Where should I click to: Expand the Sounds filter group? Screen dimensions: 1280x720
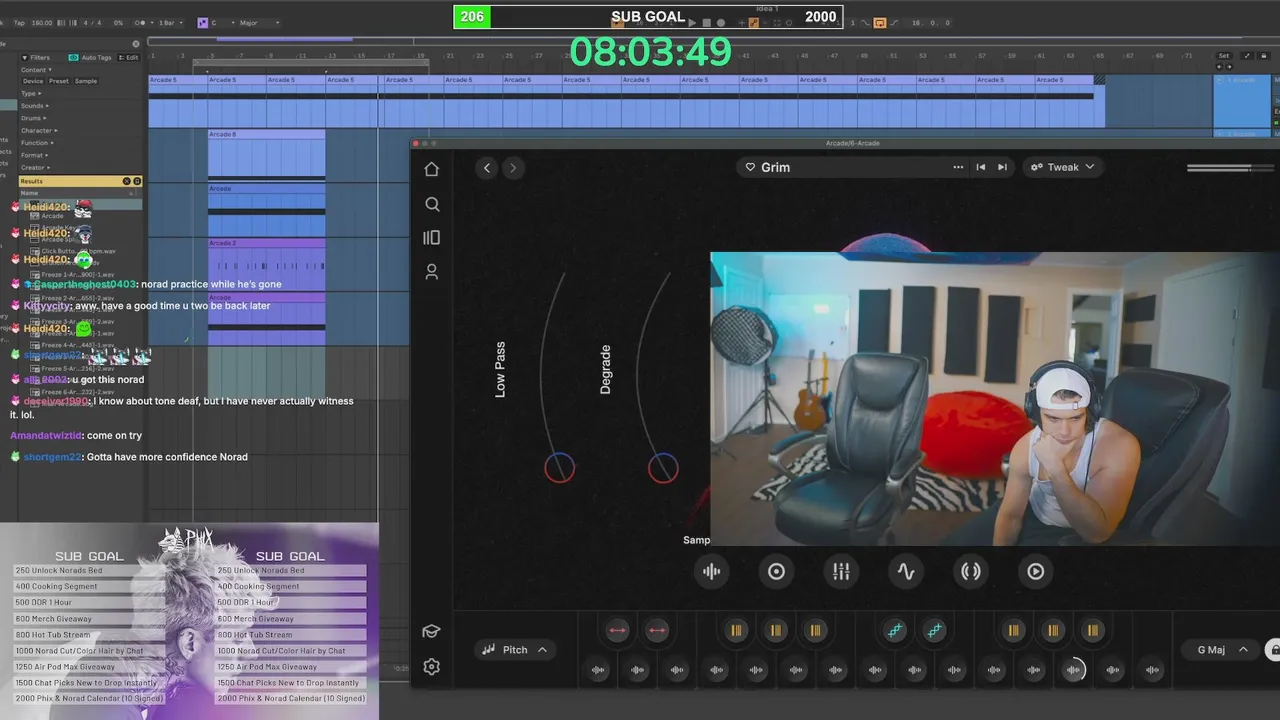point(35,105)
